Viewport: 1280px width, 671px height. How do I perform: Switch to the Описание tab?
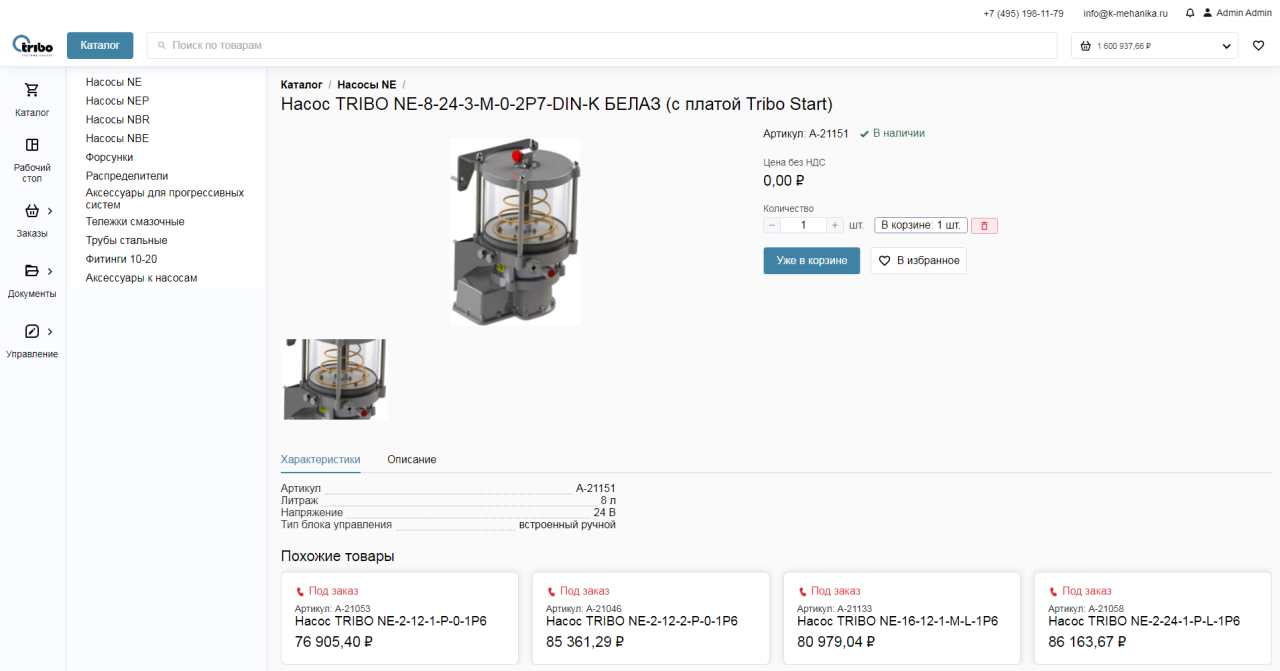(411, 460)
